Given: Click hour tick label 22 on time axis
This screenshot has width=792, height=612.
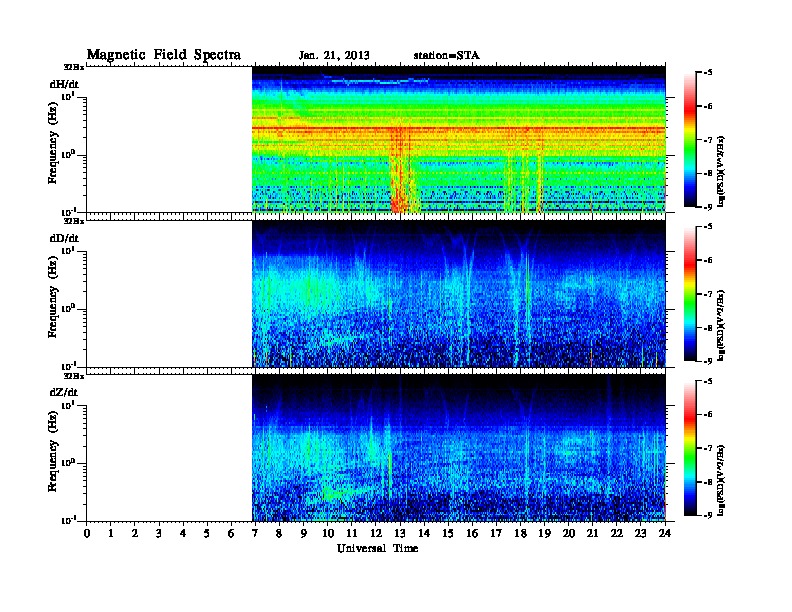Looking at the screenshot, I should tap(617, 533).
